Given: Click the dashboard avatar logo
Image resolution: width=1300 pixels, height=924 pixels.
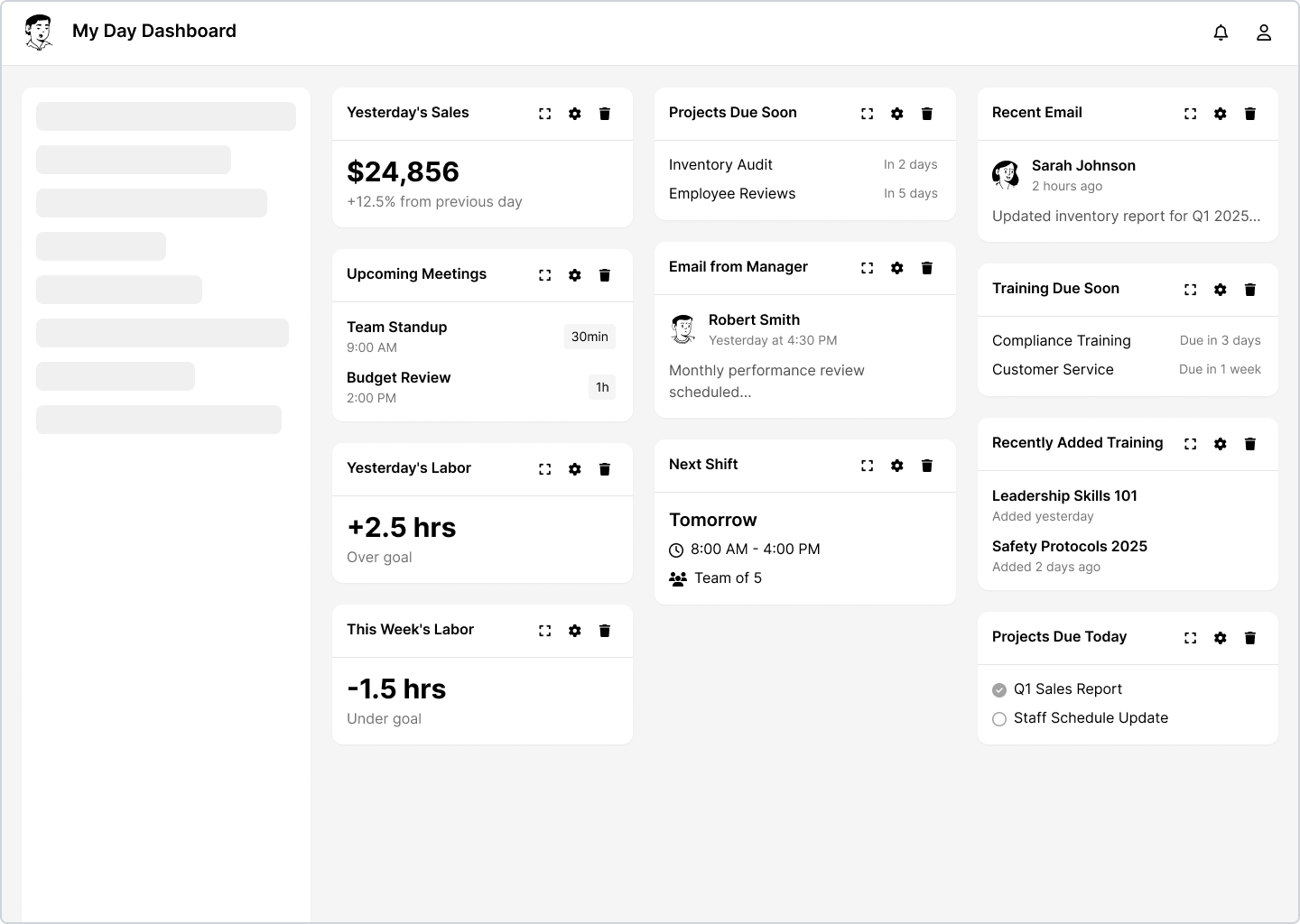Looking at the screenshot, I should (38, 32).
